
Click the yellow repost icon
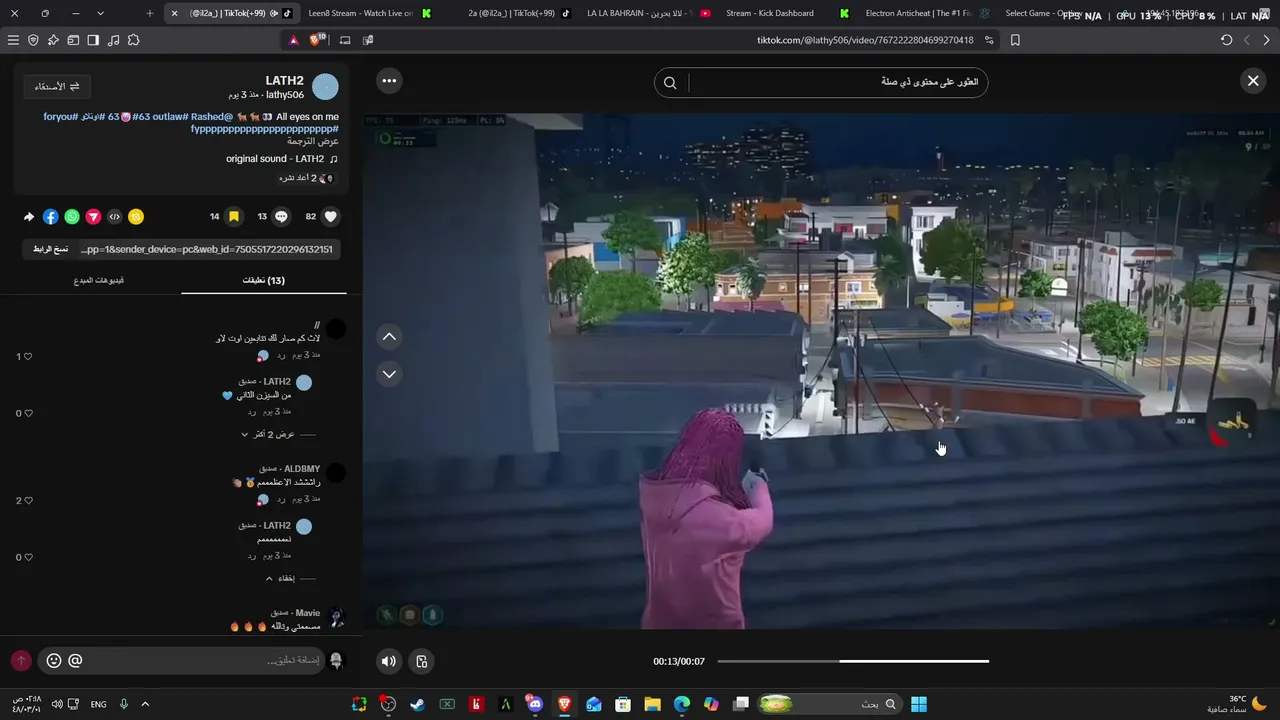tap(136, 216)
